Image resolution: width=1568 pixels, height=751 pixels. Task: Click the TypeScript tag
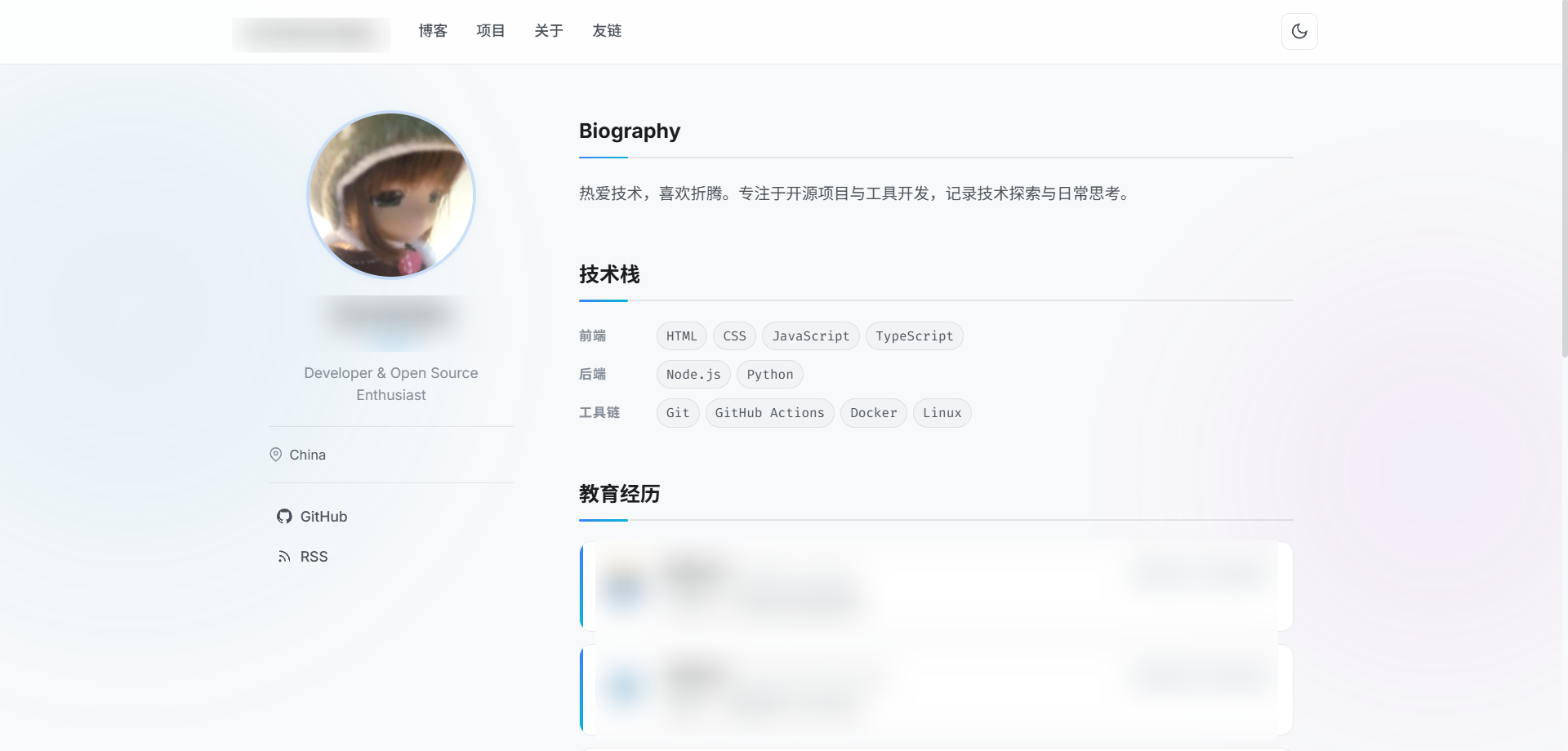[915, 336]
